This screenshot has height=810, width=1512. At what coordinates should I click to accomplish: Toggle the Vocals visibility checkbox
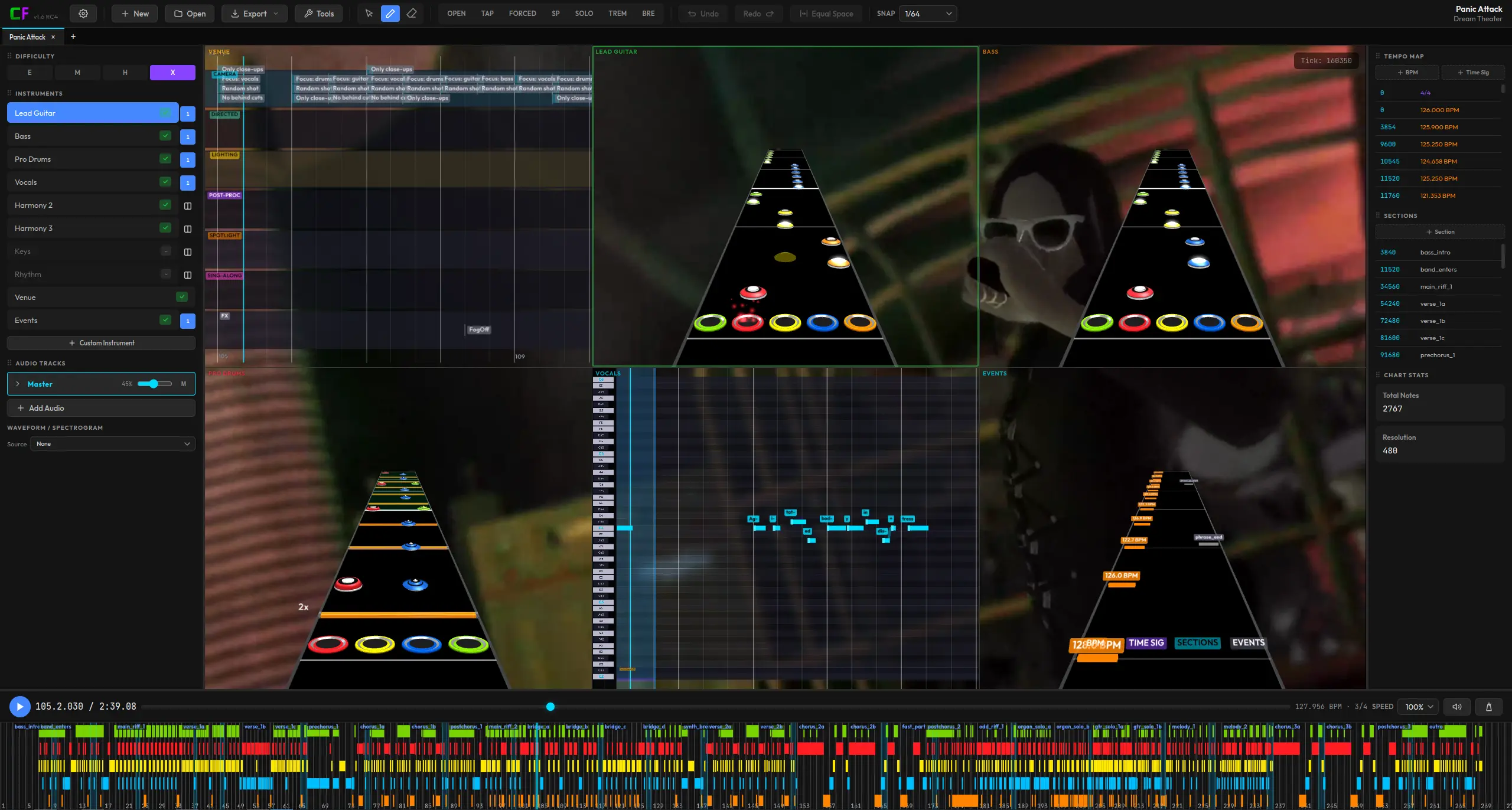(x=165, y=182)
